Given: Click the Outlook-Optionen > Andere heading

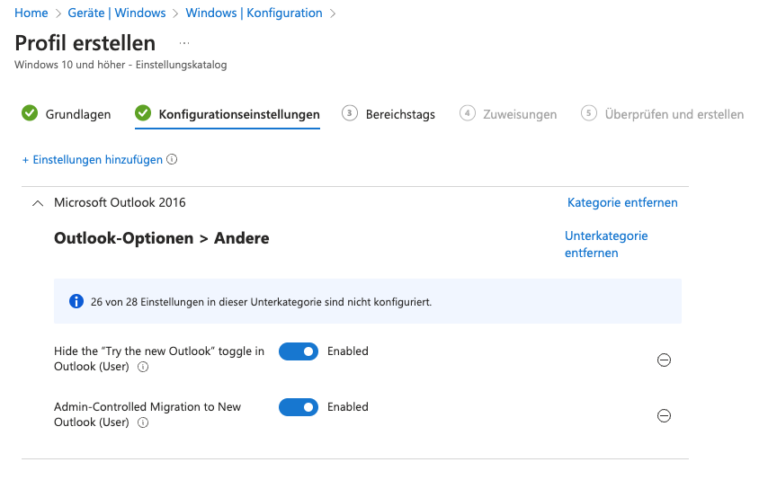Looking at the screenshot, I should click(x=162, y=238).
